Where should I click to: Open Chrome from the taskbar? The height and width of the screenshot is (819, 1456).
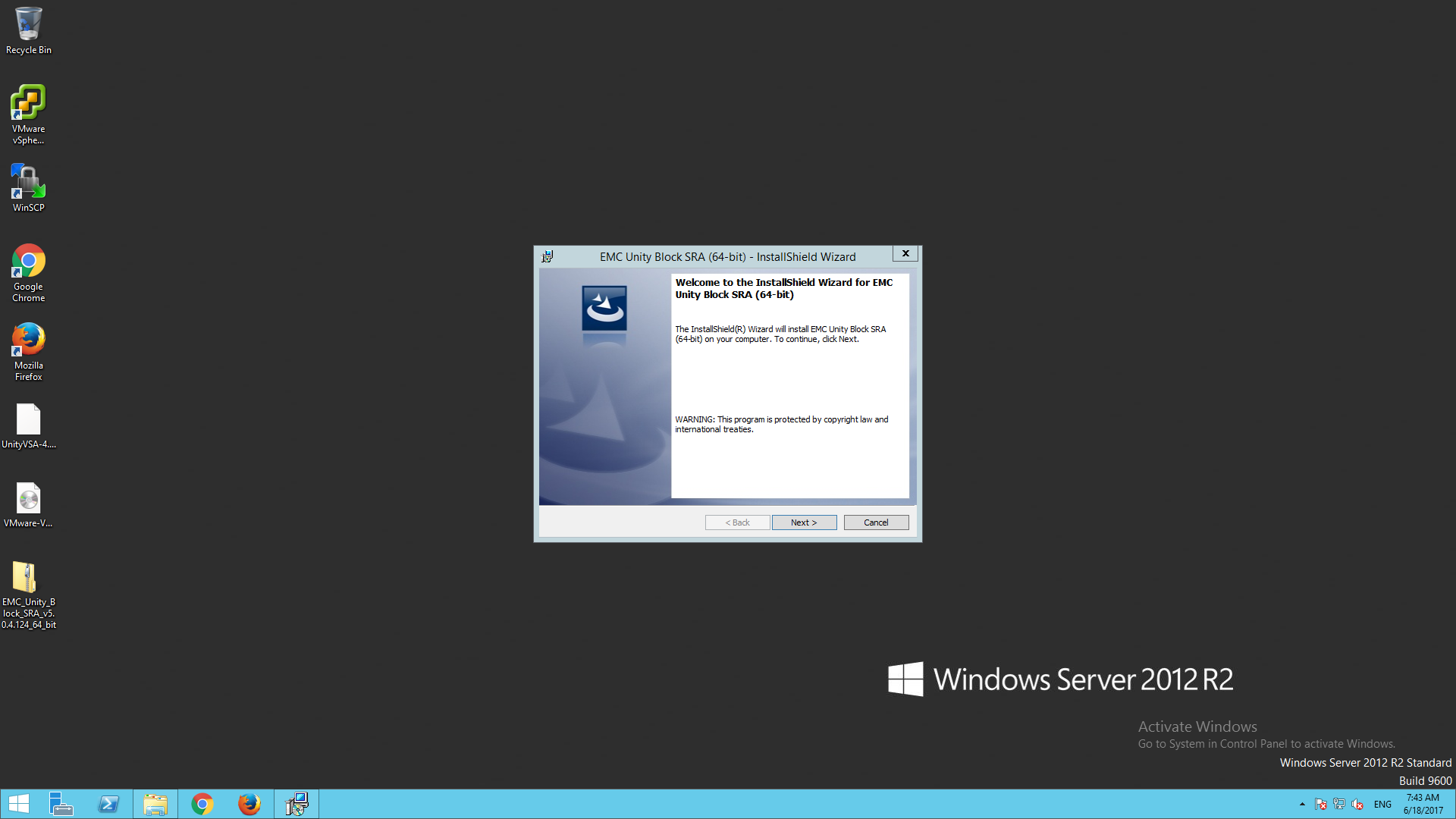202,804
